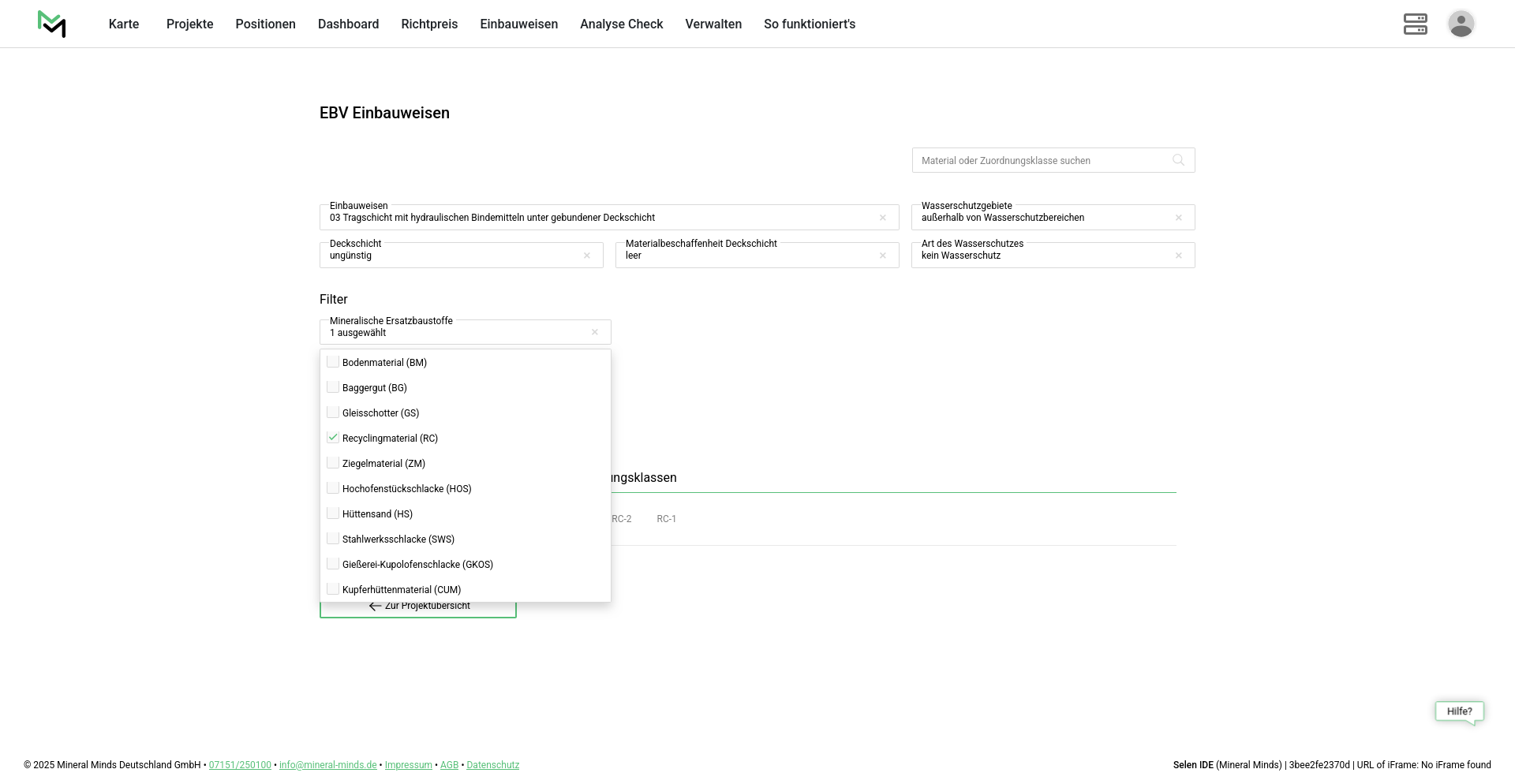The image size is (1515, 784).
Task: Focus the material search input field
Action: (1042, 161)
